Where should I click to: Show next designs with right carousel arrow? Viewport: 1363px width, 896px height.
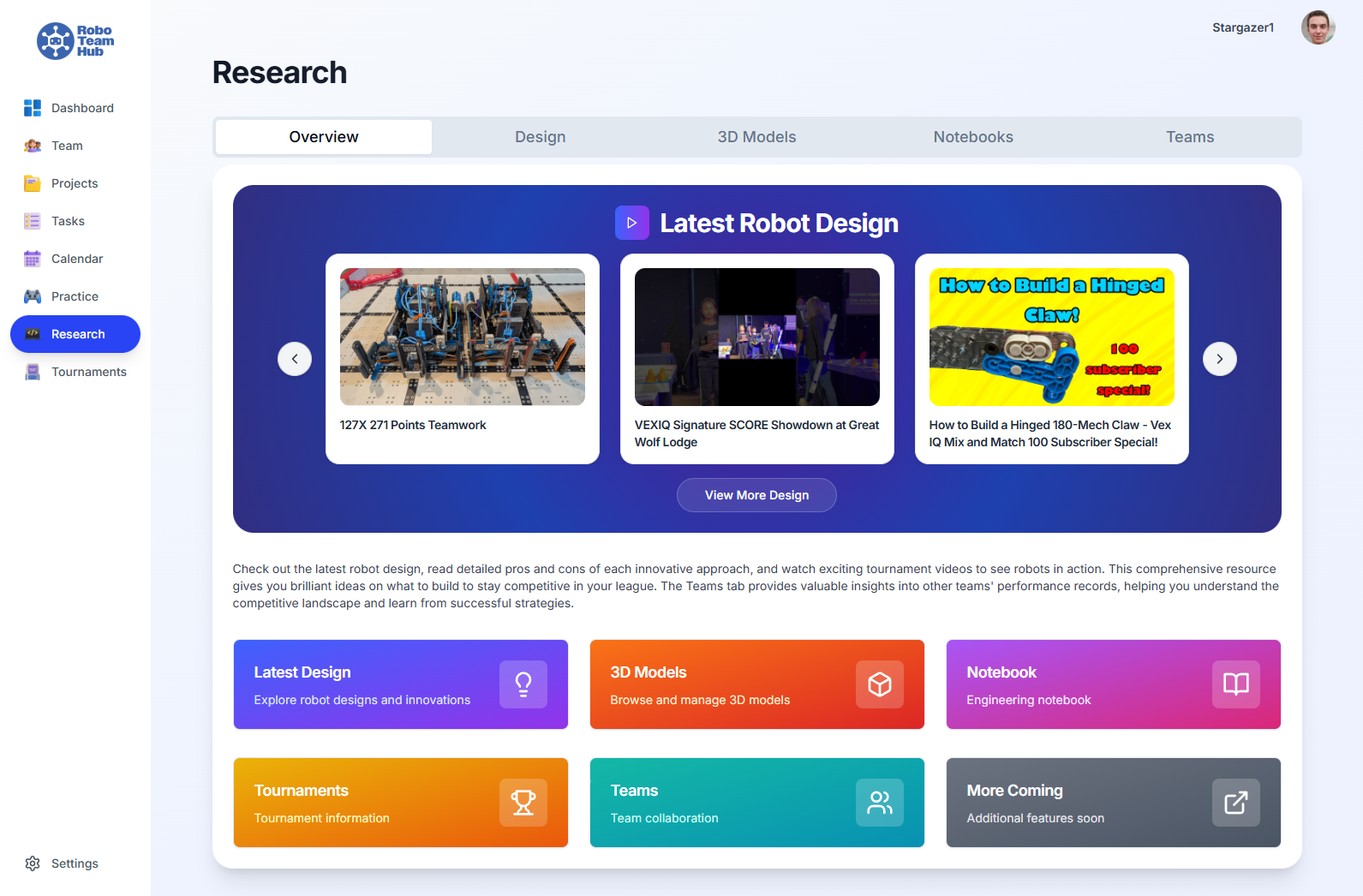pyautogui.click(x=1220, y=359)
